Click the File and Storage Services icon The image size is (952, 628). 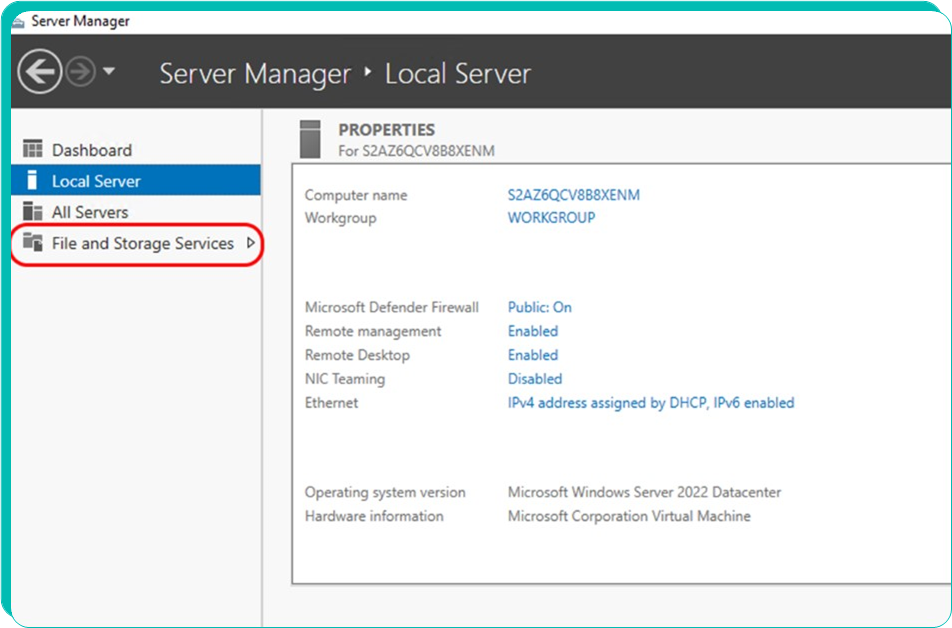click(x=33, y=242)
